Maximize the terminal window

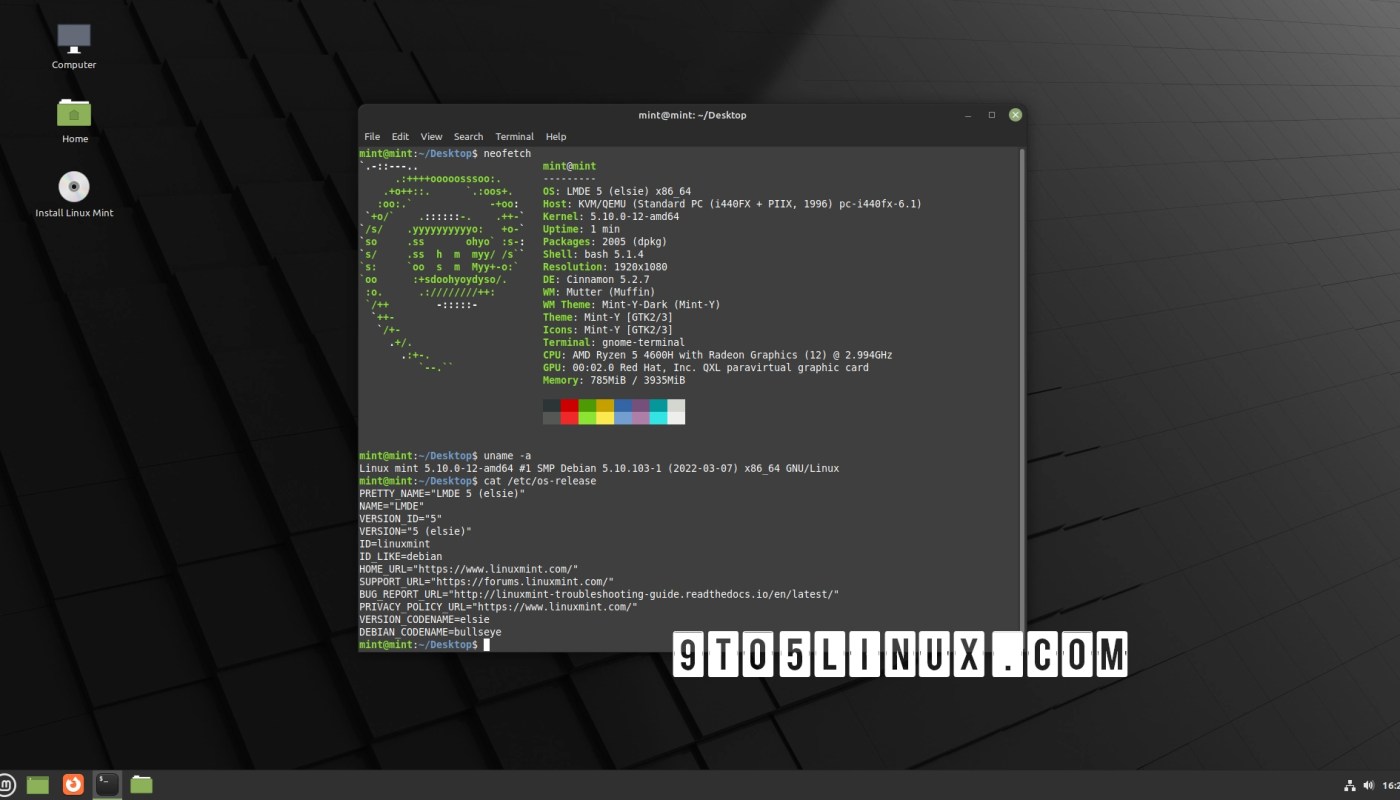point(992,115)
